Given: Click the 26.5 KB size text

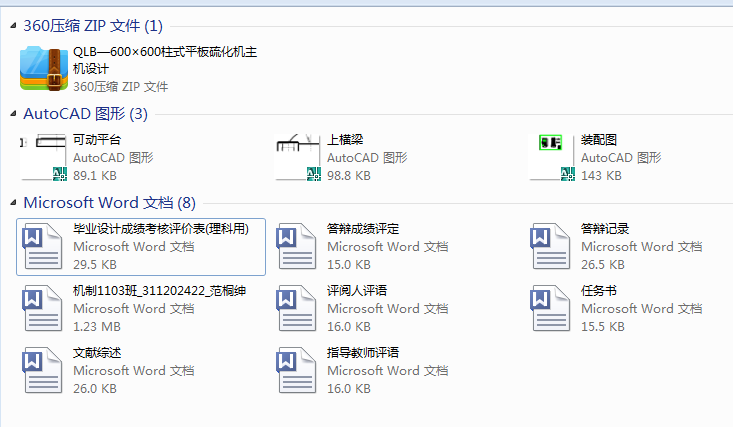Looking at the screenshot, I should 603,264.
